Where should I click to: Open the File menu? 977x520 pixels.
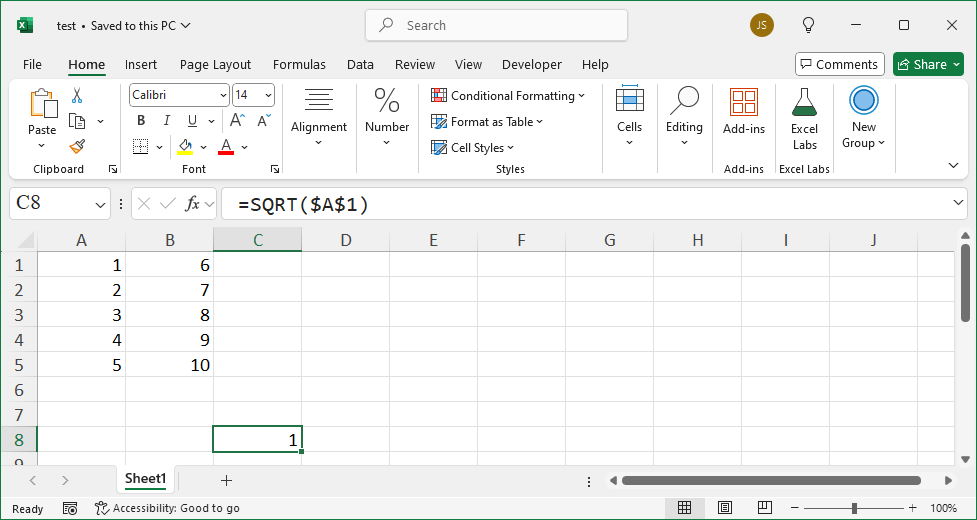click(x=32, y=65)
